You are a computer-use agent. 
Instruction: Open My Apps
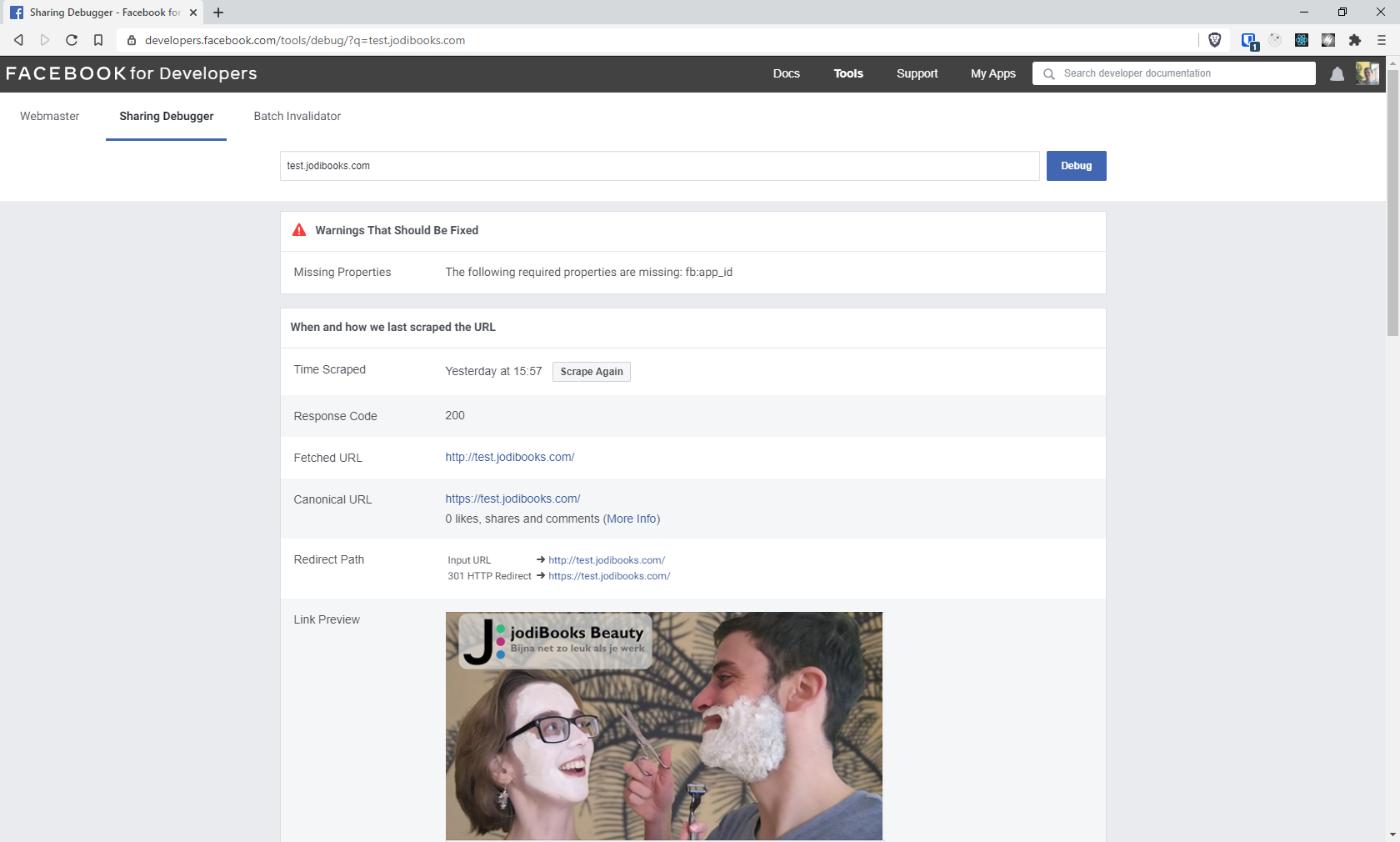pos(993,73)
